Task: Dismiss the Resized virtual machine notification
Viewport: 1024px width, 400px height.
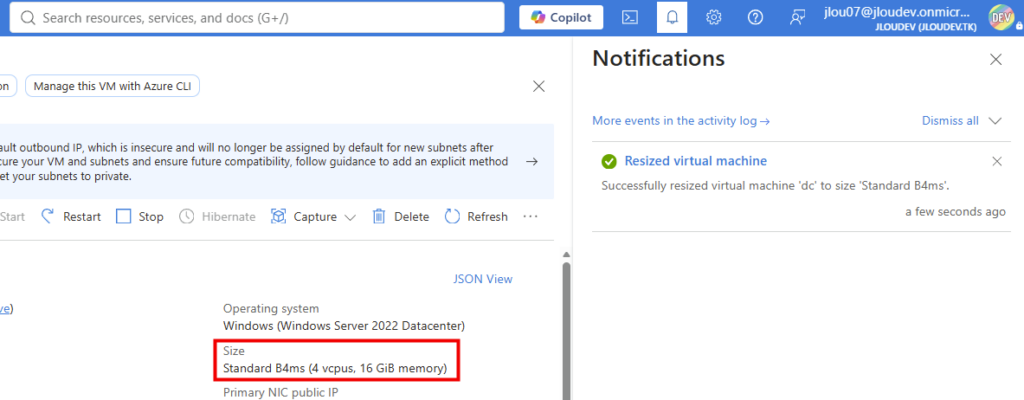Action: click(997, 161)
